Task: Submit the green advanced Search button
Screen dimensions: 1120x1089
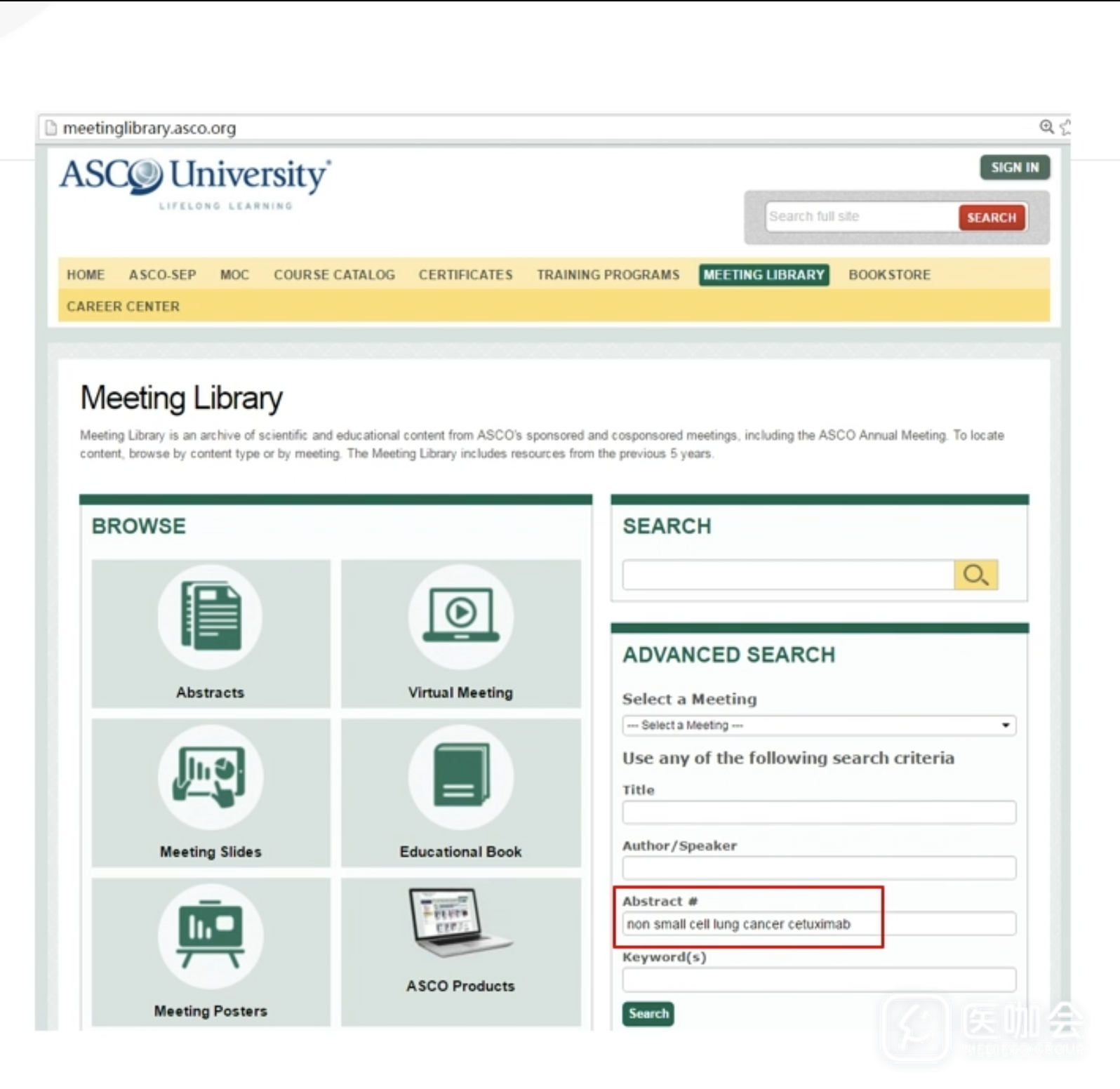Action: 648,1014
